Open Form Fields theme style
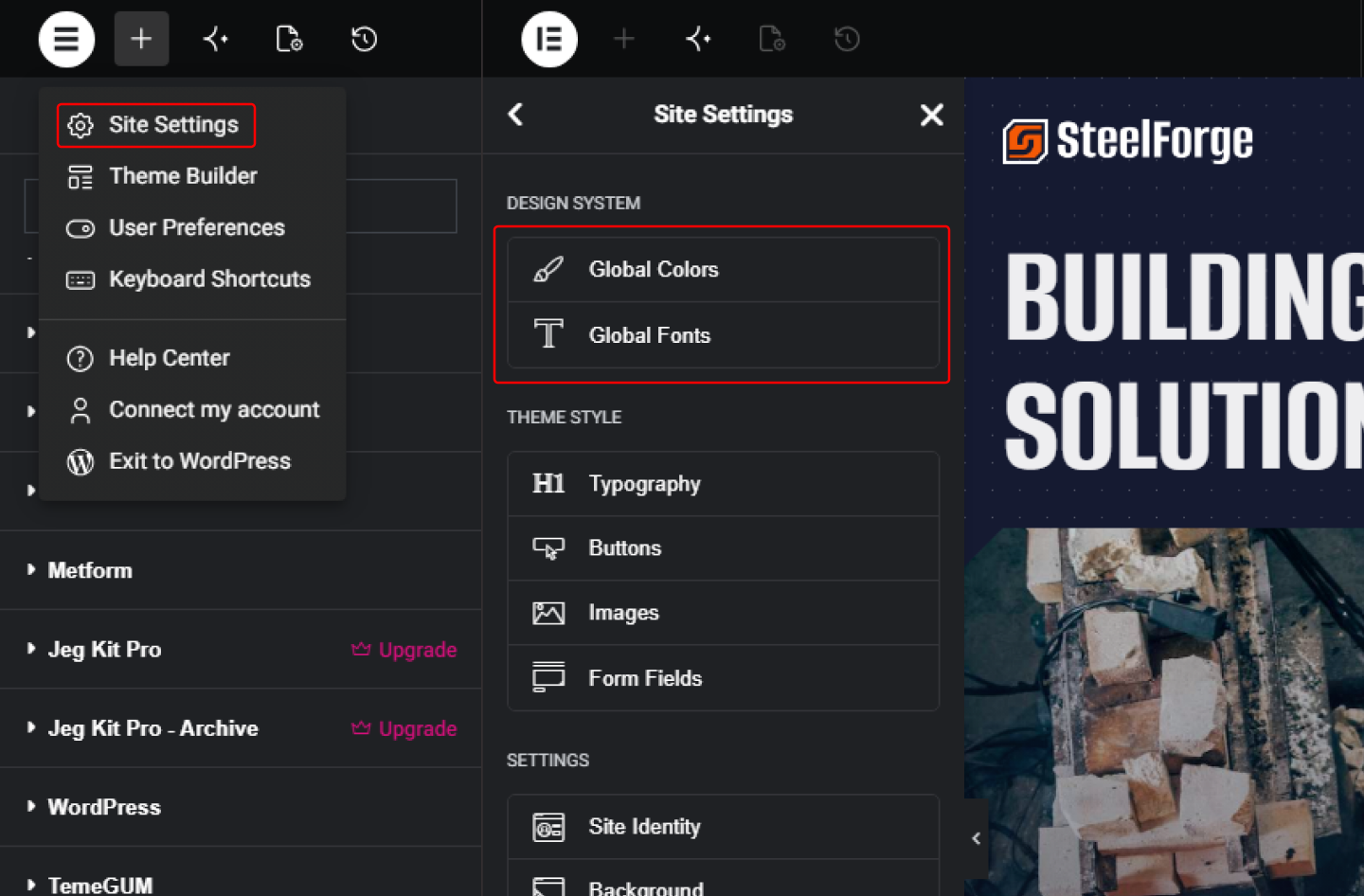This screenshot has width=1364, height=896. point(723,678)
